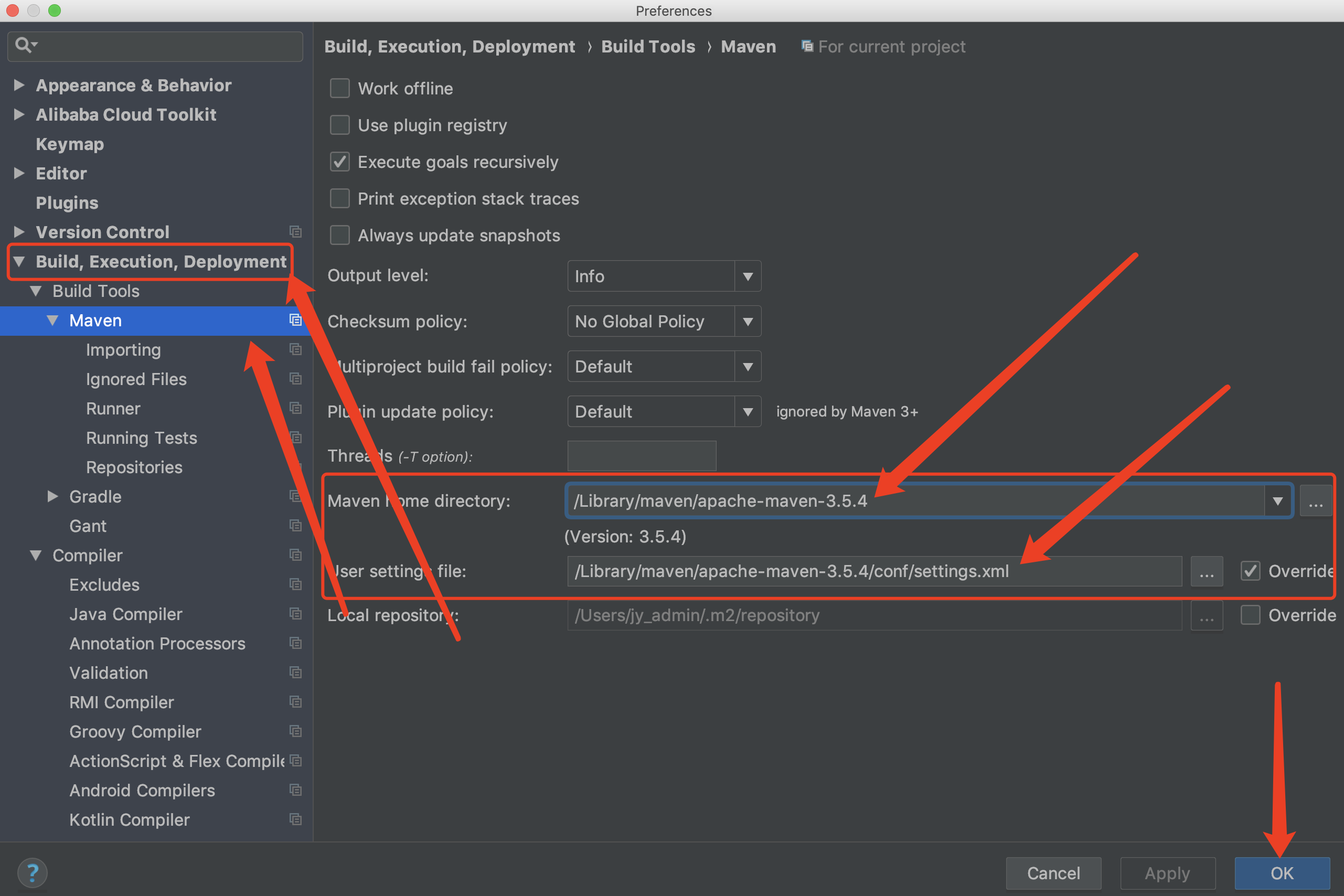The width and height of the screenshot is (1344, 896).
Task: Toggle Override for Local repository
Action: [x=1250, y=615]
